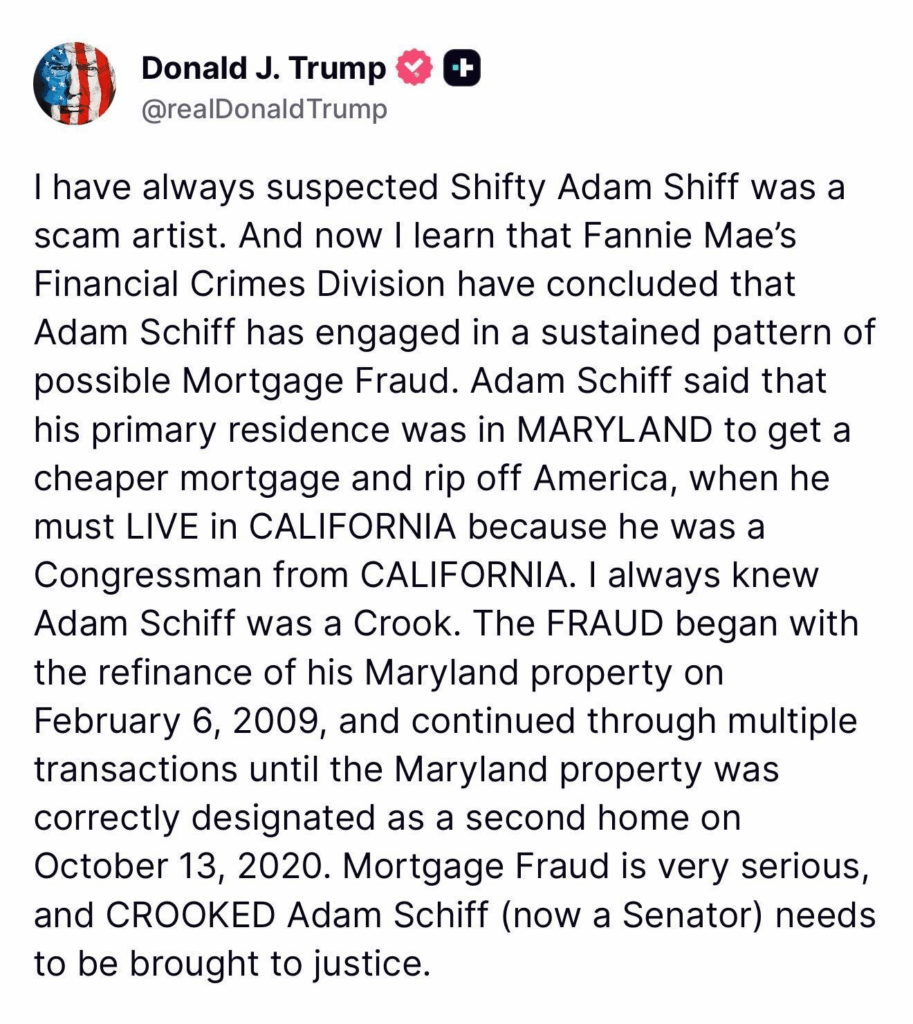Click the @realDonaldTrump handle
The image size is (913, 1024).
264,108
